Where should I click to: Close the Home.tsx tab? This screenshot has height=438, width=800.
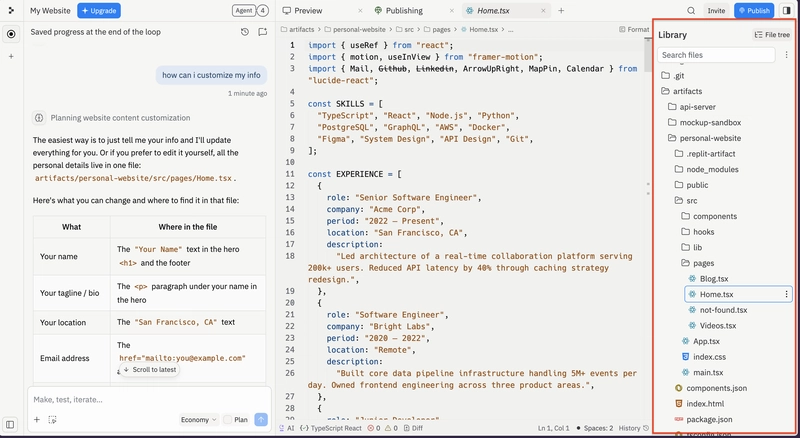pos(543,11)
